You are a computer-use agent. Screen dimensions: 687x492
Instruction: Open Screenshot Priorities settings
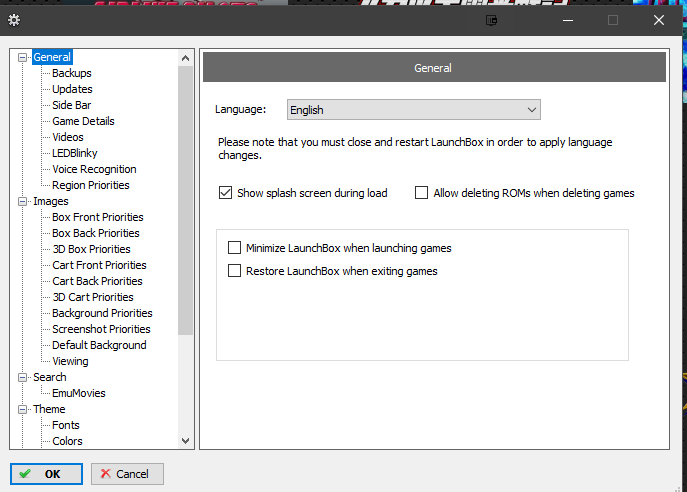(x=101, y=329)
